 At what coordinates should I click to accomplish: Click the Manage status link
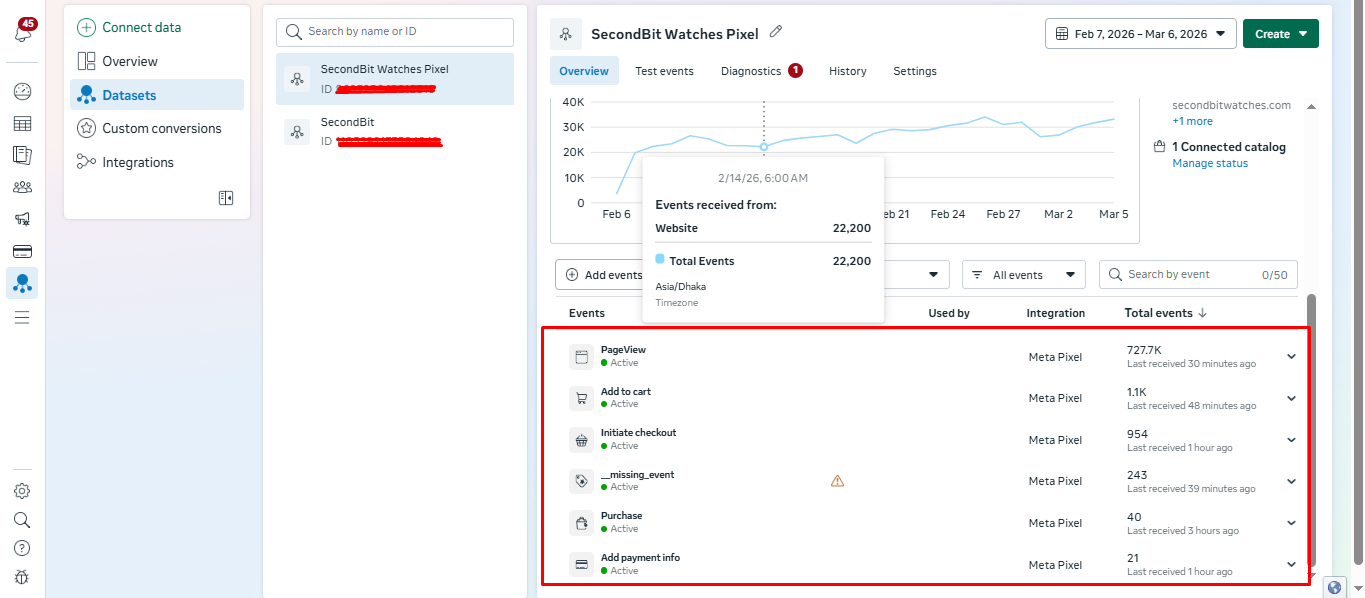[x=1210, y=163]
